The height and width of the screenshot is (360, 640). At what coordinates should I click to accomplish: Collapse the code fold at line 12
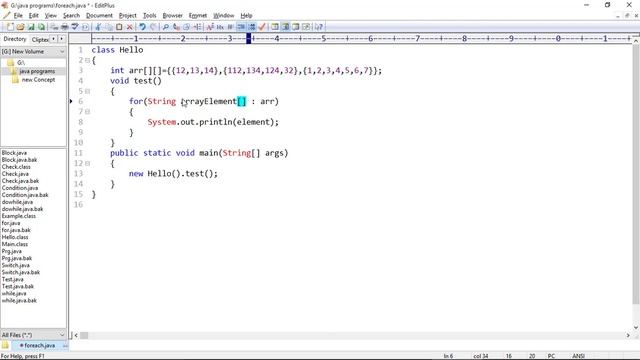click(87, 163)
